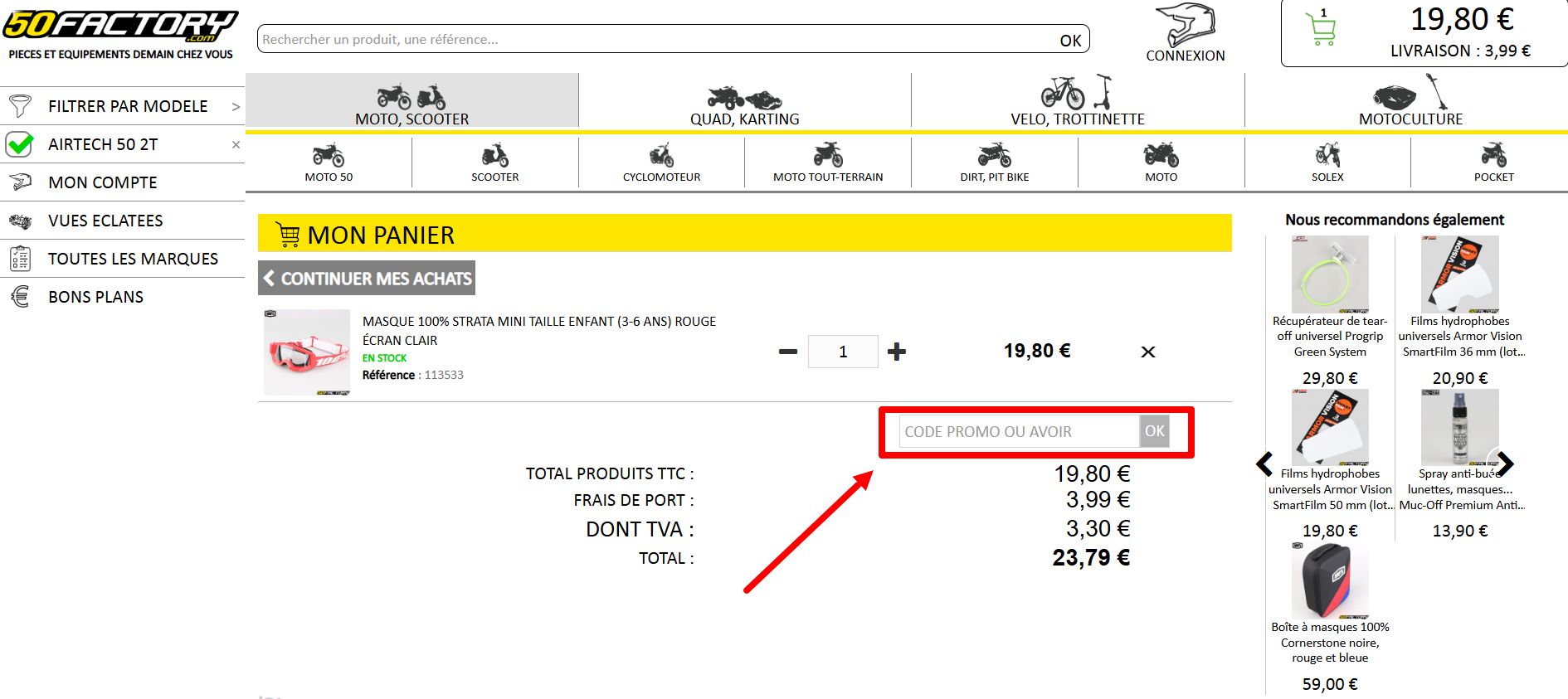The image size is (1568, 699).
Task: Remove the mask from the cart
Action: click(x=1148, y=352)
